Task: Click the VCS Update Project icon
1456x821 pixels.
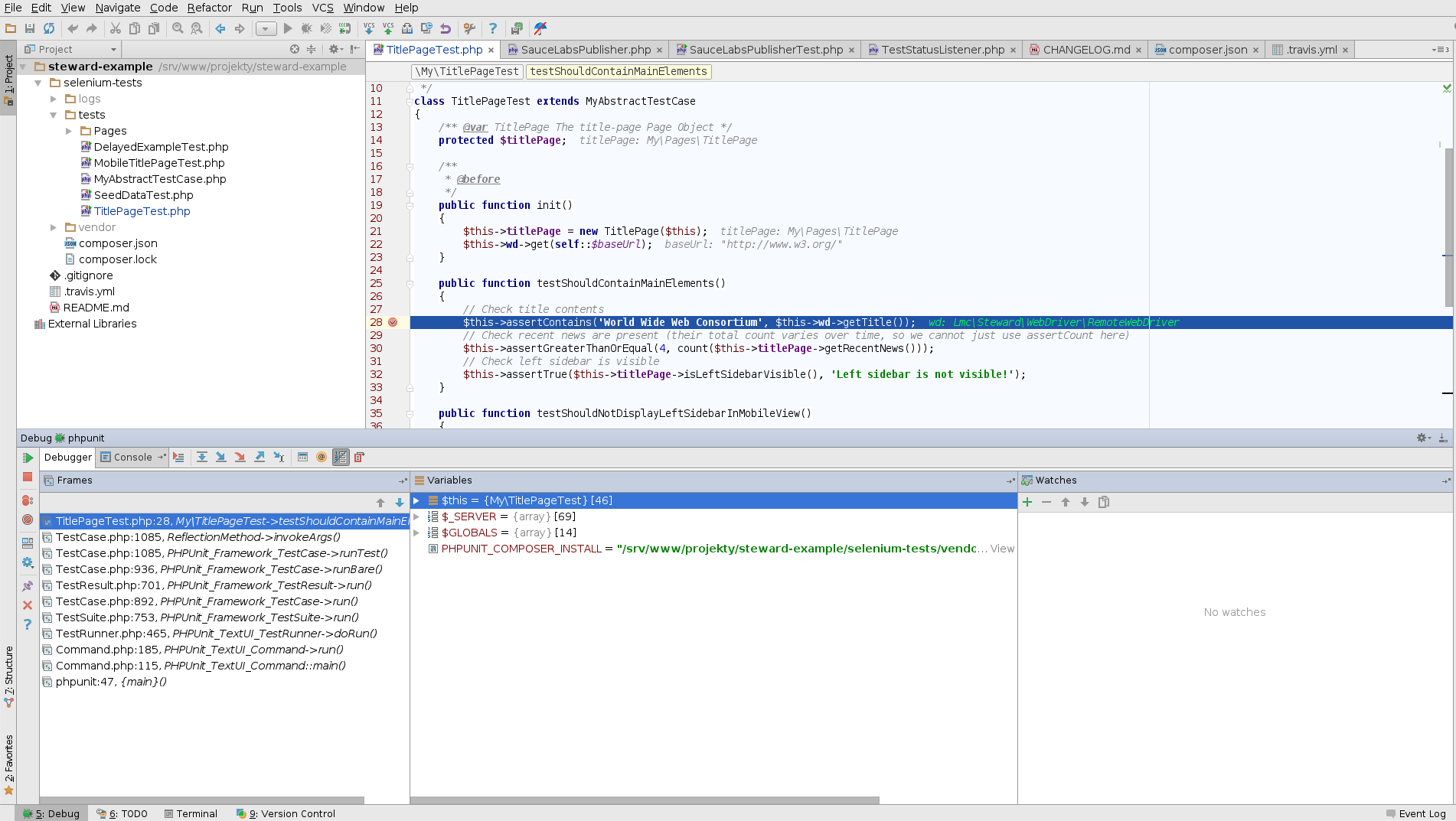Action: coord(369,28)
